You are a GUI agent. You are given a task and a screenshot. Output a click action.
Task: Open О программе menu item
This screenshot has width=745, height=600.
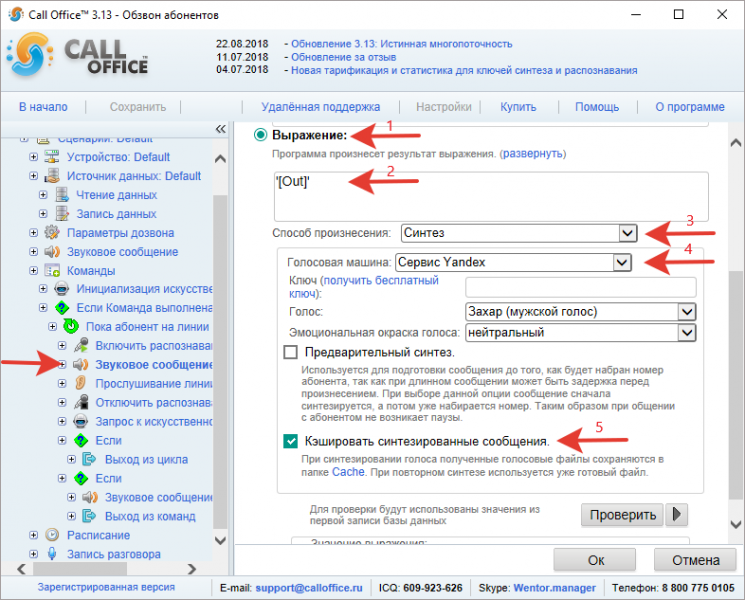pyautogui.click(x=690, y=107)
